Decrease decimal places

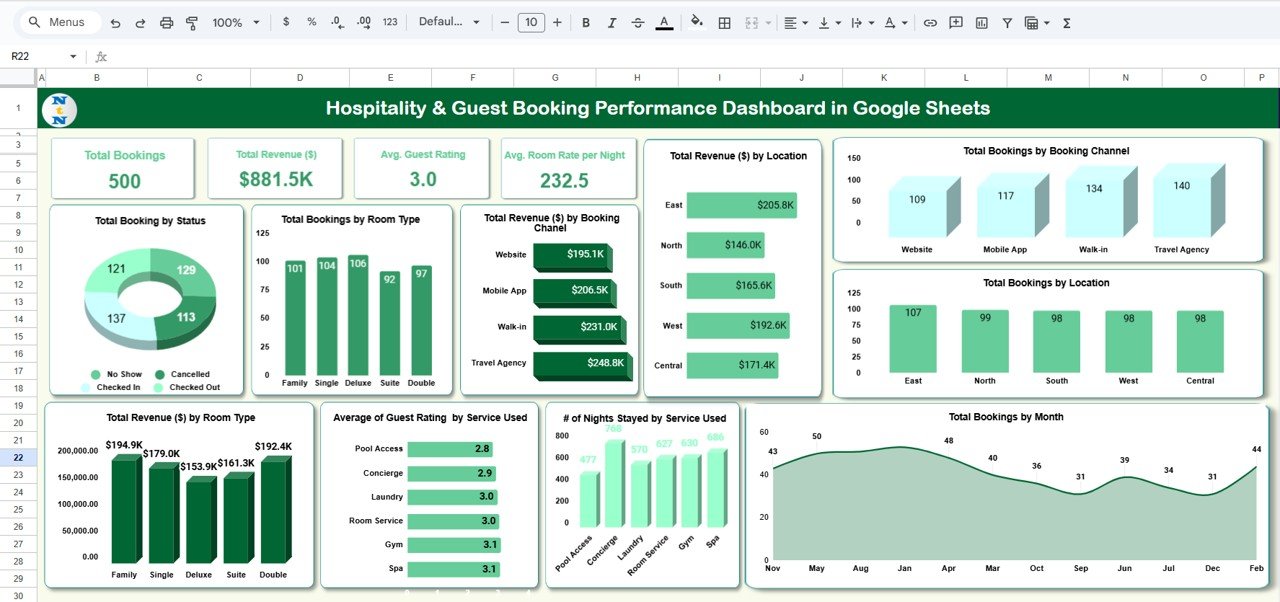pyautogui.click(x=335, y=21)
